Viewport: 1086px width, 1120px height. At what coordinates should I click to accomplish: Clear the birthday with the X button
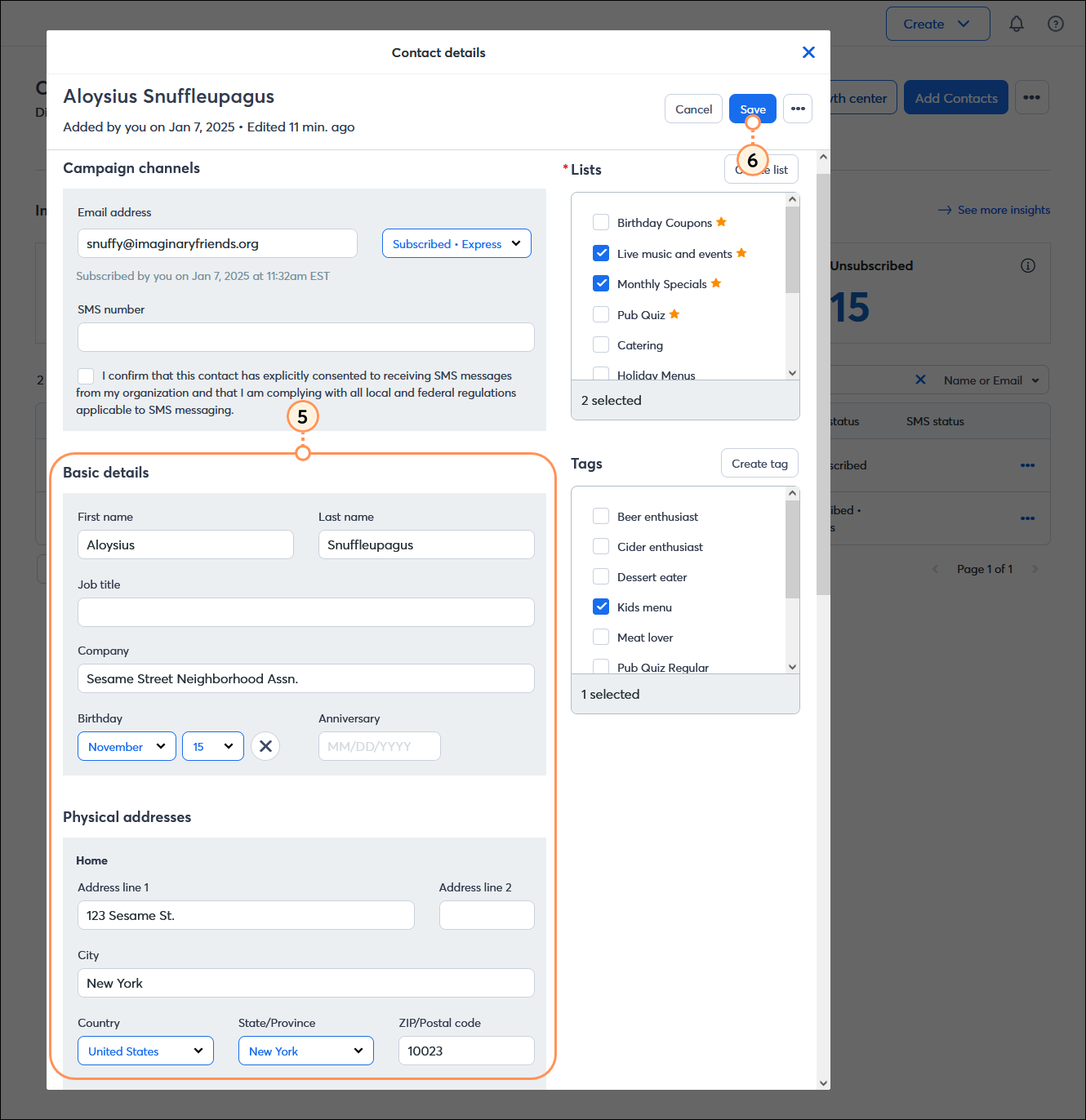coord(265,746)
